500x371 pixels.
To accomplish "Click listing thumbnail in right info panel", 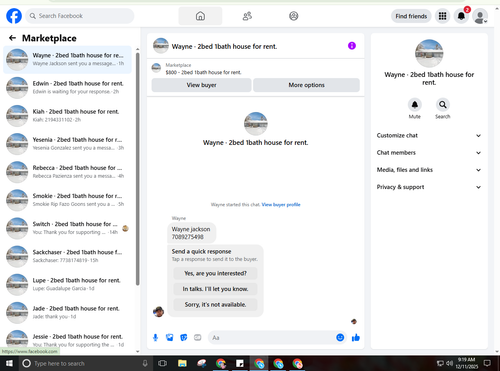I will [429, 53].
